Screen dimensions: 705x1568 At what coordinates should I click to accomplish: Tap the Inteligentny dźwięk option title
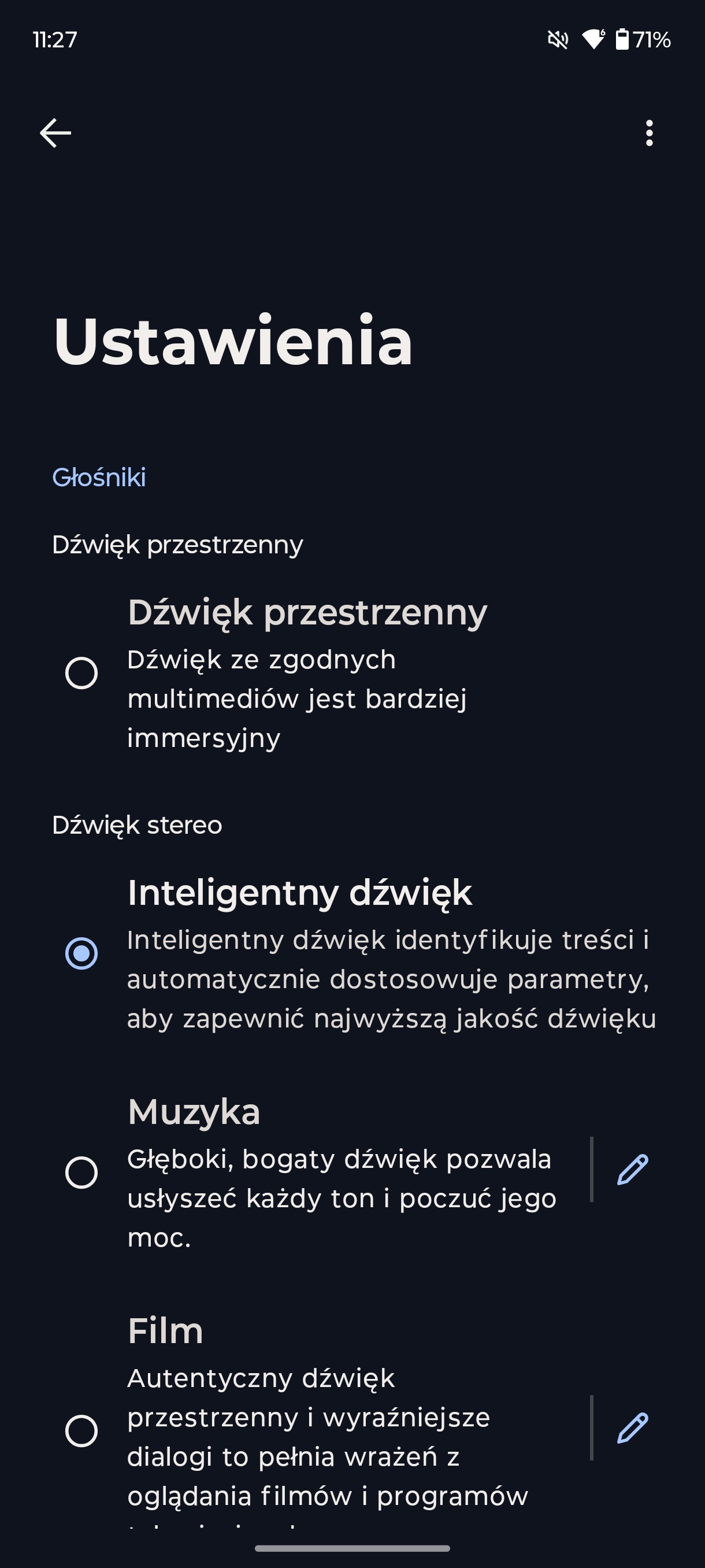tap(300, 894)
